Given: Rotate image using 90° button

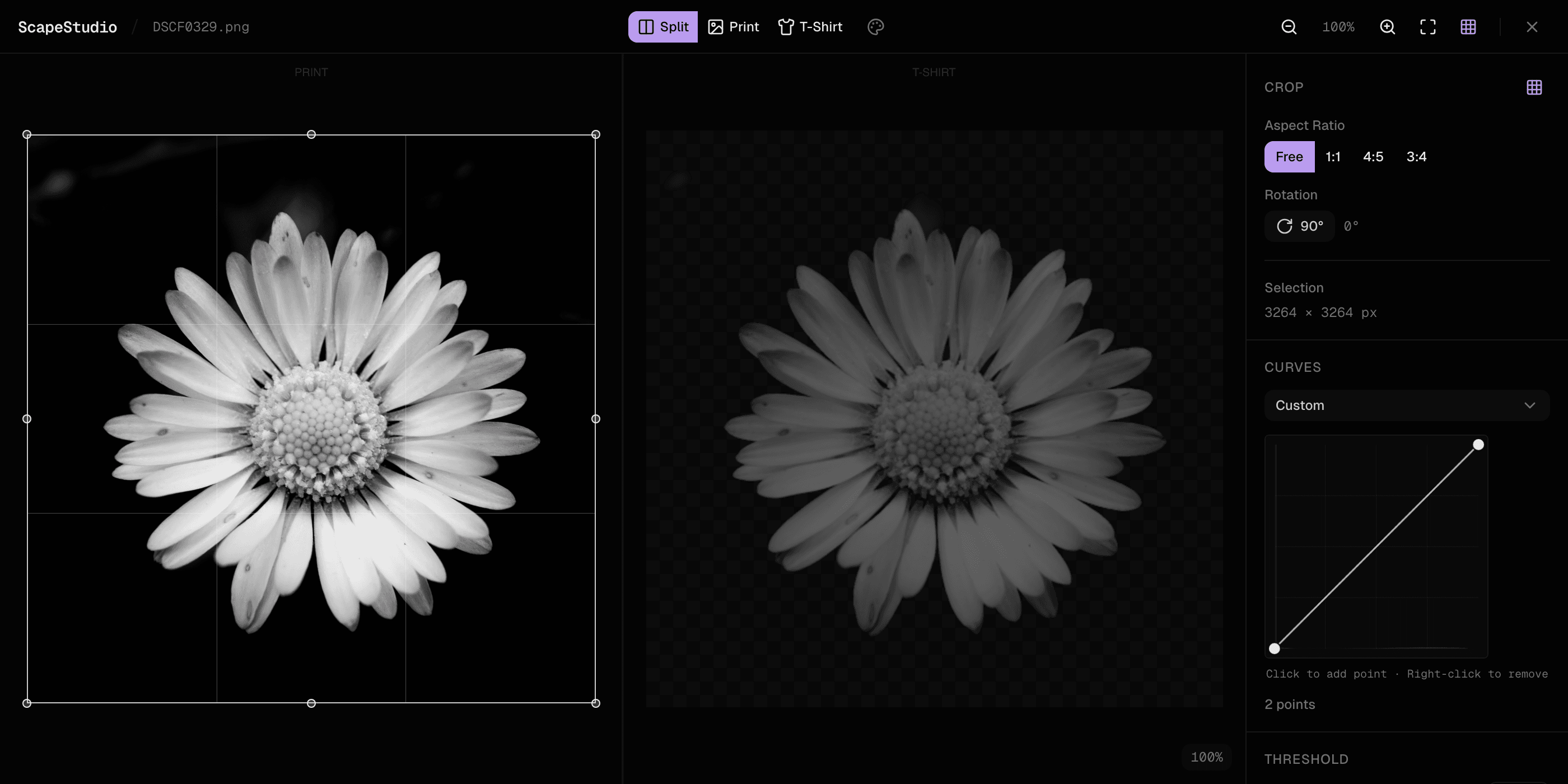Looking at the screenshot, I should pyautogui.click(x=1300, y=226).
